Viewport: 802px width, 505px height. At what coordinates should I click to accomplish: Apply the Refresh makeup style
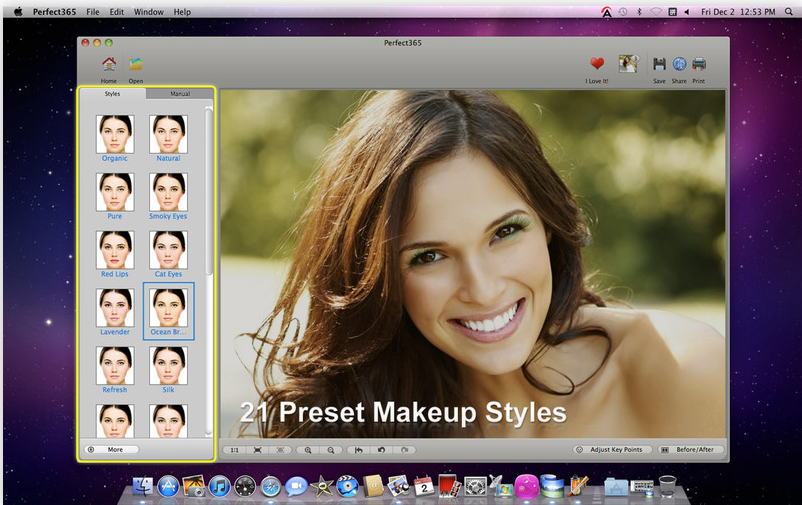115,369
